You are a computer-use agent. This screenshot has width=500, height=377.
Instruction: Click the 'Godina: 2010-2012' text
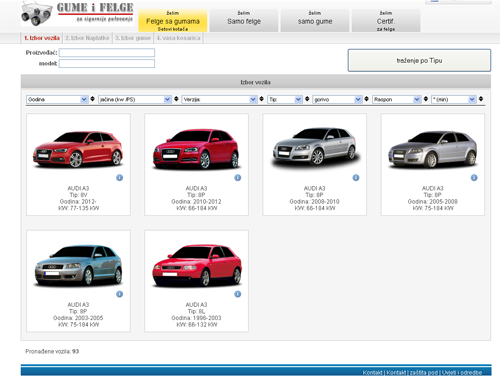coord(196,202)
